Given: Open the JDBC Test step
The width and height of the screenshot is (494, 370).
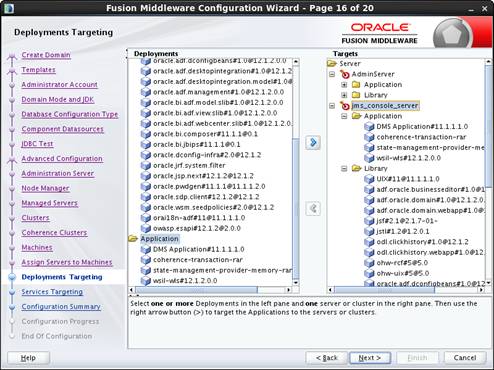Looking at the screenshot, I should (37, 144).
